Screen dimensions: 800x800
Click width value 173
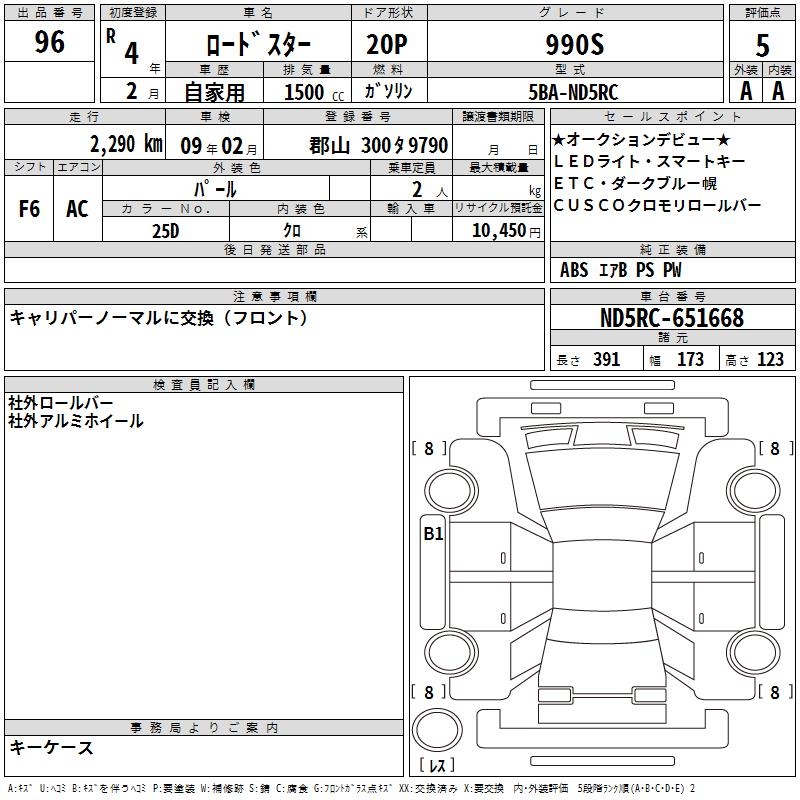pyautogui.click(x=690, y=360)
